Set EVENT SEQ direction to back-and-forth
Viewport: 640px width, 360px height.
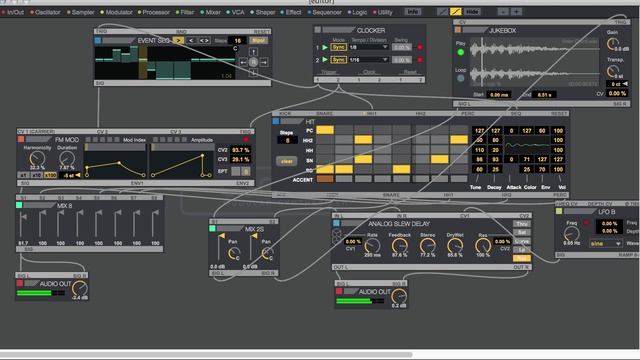tap(204, 40)
